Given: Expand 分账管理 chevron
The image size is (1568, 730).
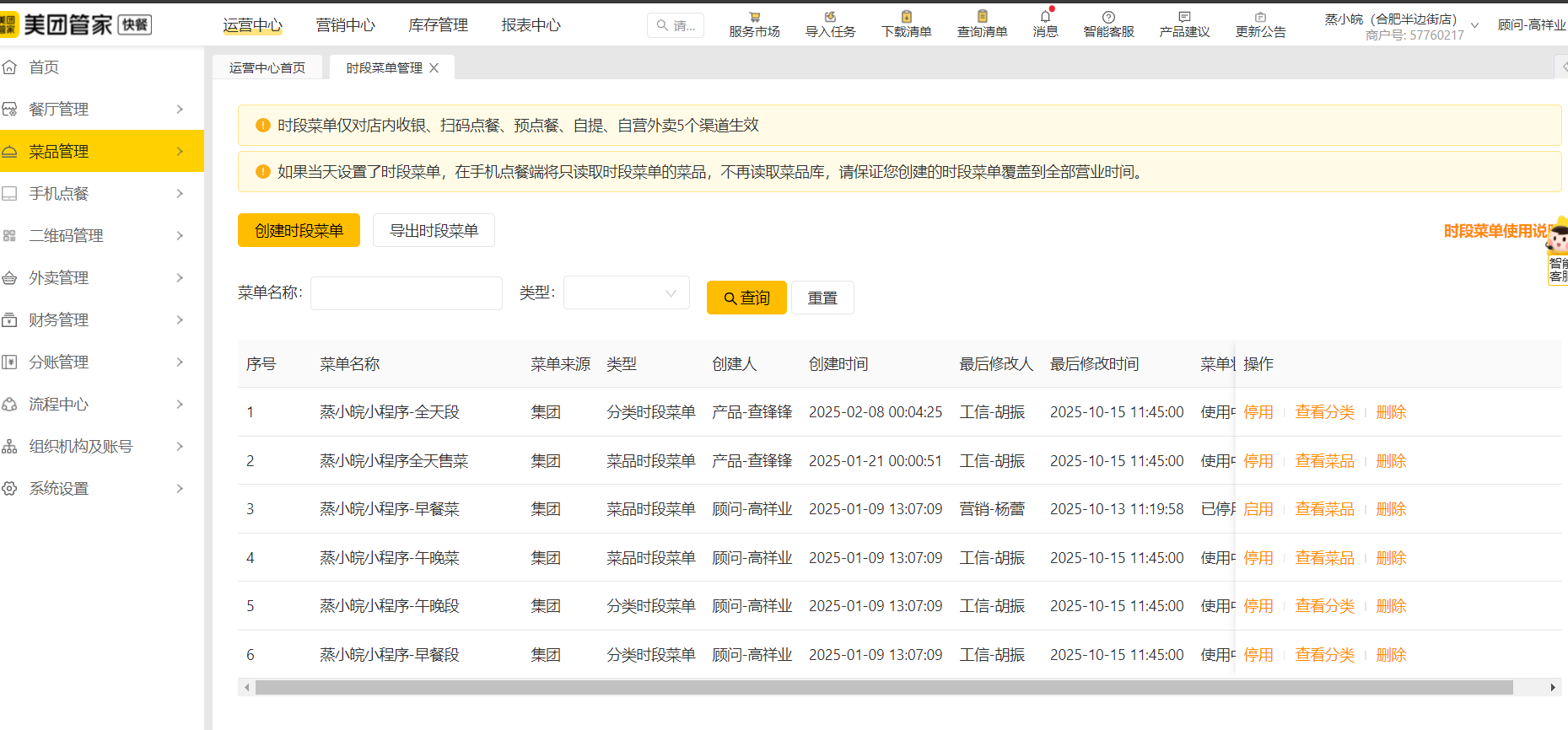Looking at the screenshot, I should [x=180, y=362].
